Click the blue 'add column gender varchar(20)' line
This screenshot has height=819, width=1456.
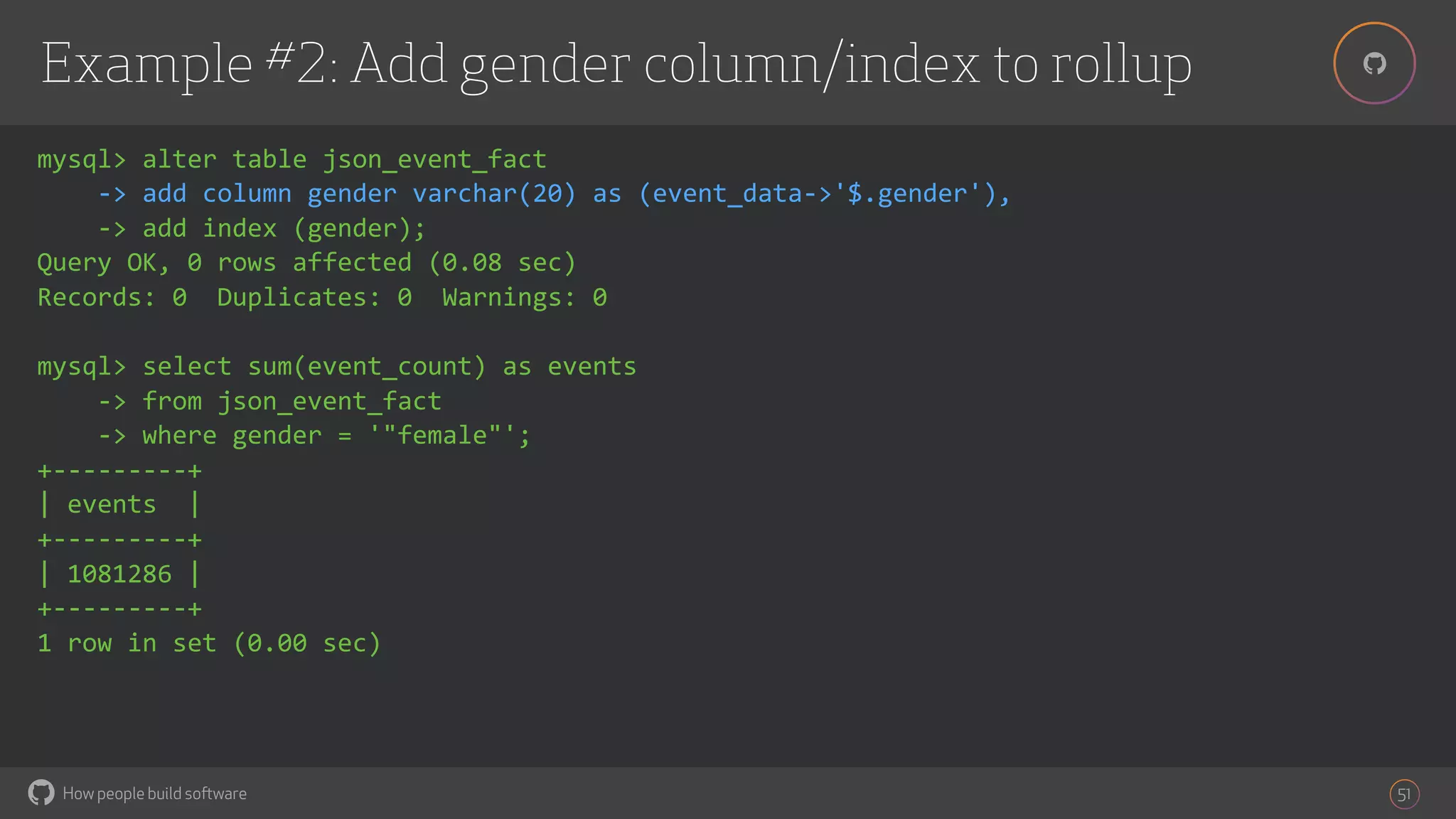click(554, 194)
